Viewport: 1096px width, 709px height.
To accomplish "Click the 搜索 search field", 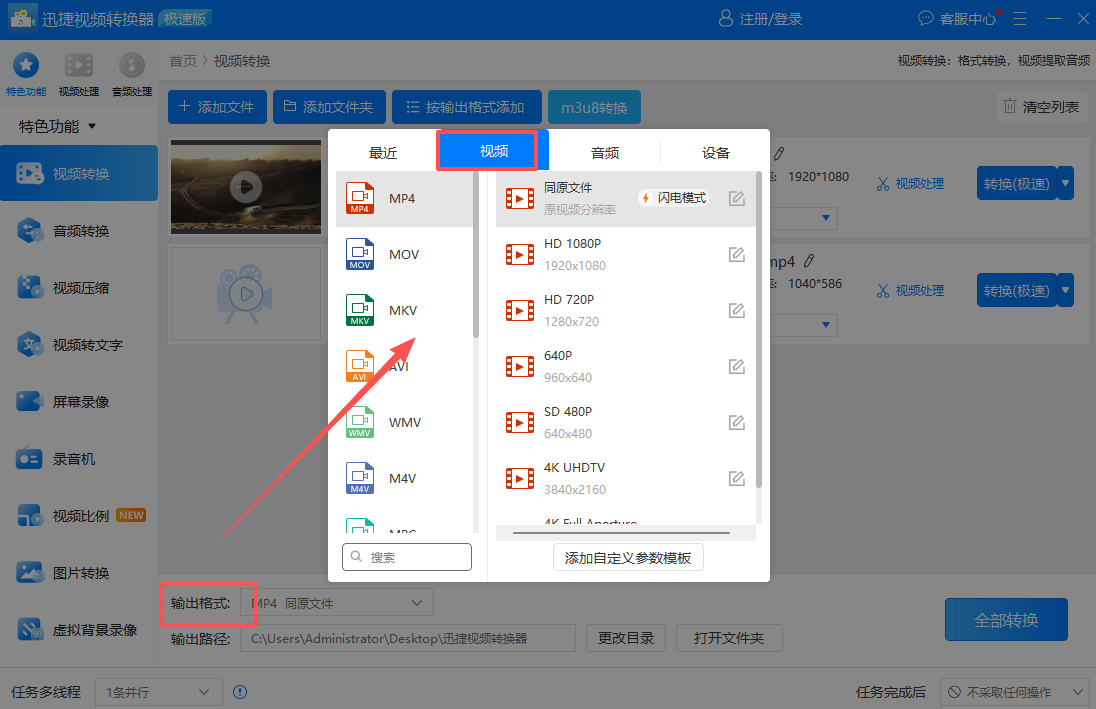I will click(x=406, y=557).
